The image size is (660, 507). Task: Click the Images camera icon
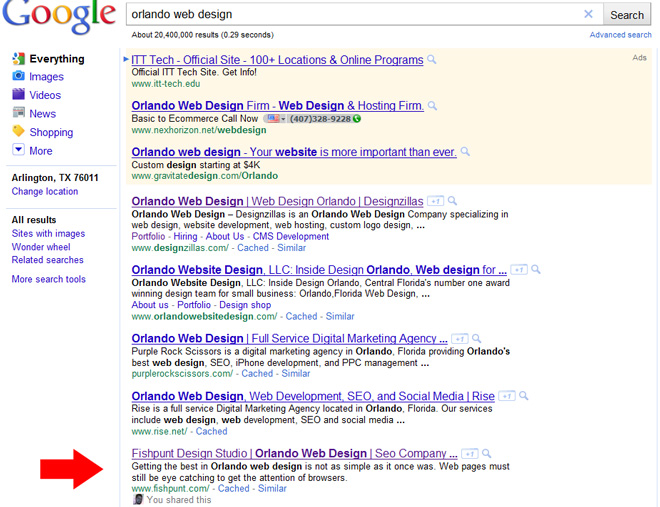point(19,76)
